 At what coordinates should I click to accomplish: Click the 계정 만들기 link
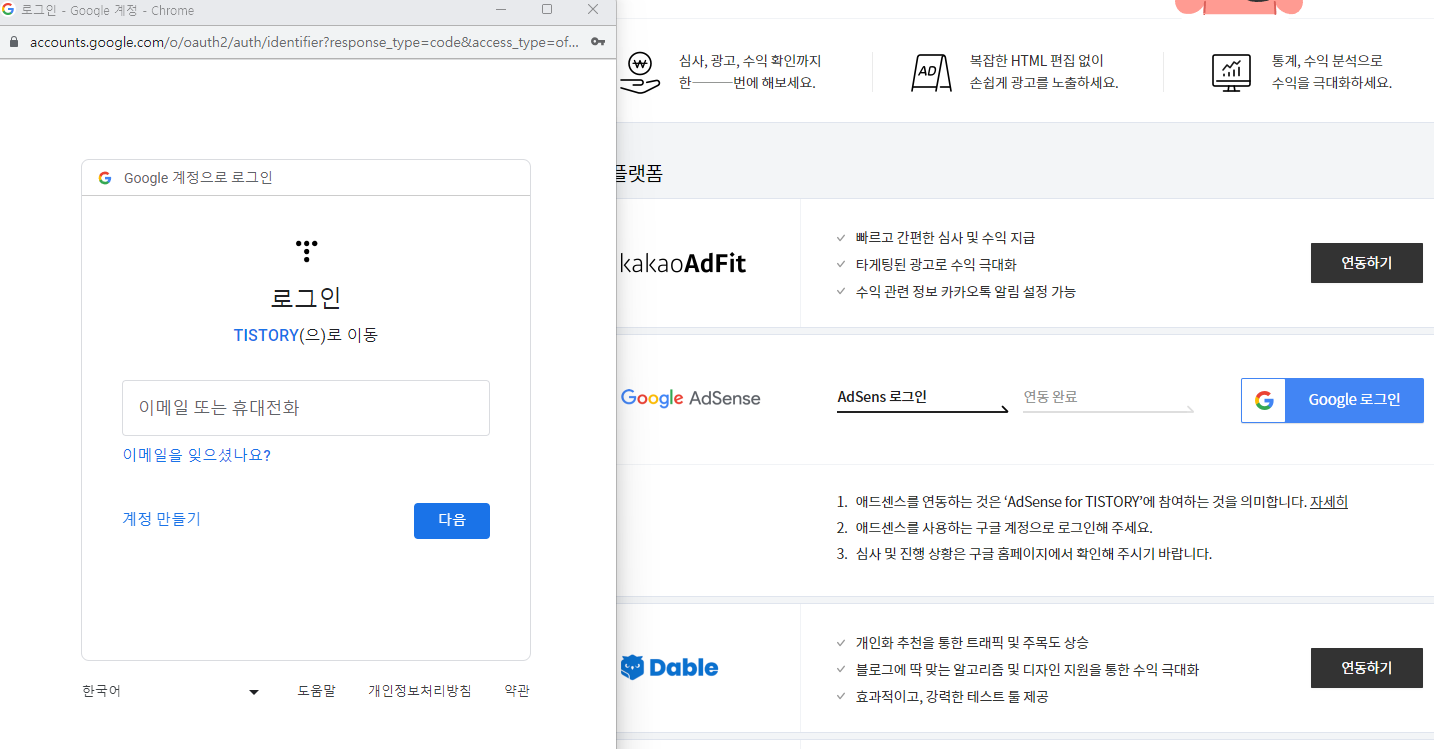point(161,519)
